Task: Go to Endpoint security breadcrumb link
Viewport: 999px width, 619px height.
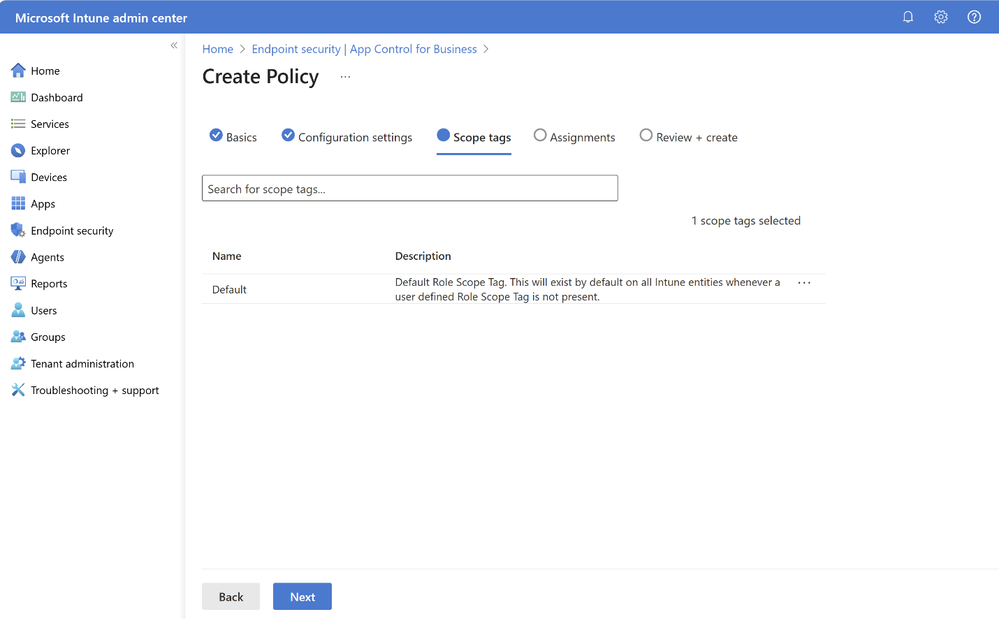Action: click(364, 49)
